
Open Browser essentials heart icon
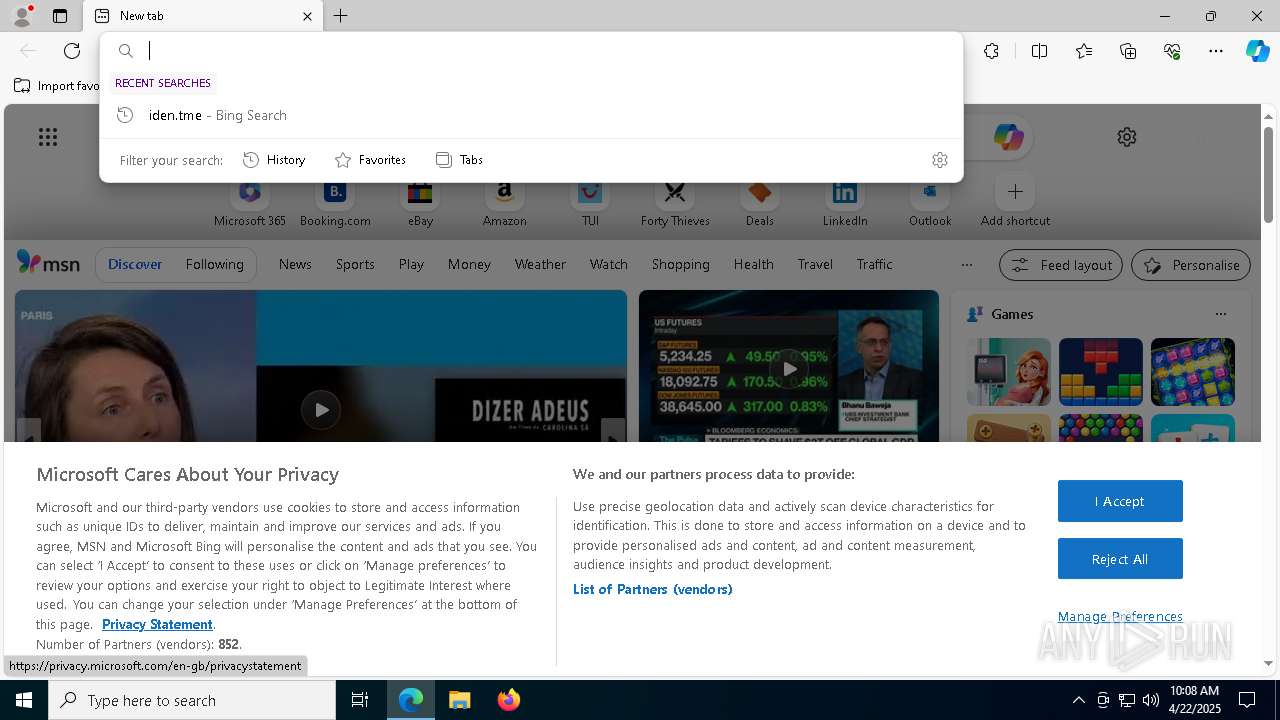pyautogui.click(x=1172, y=51)
